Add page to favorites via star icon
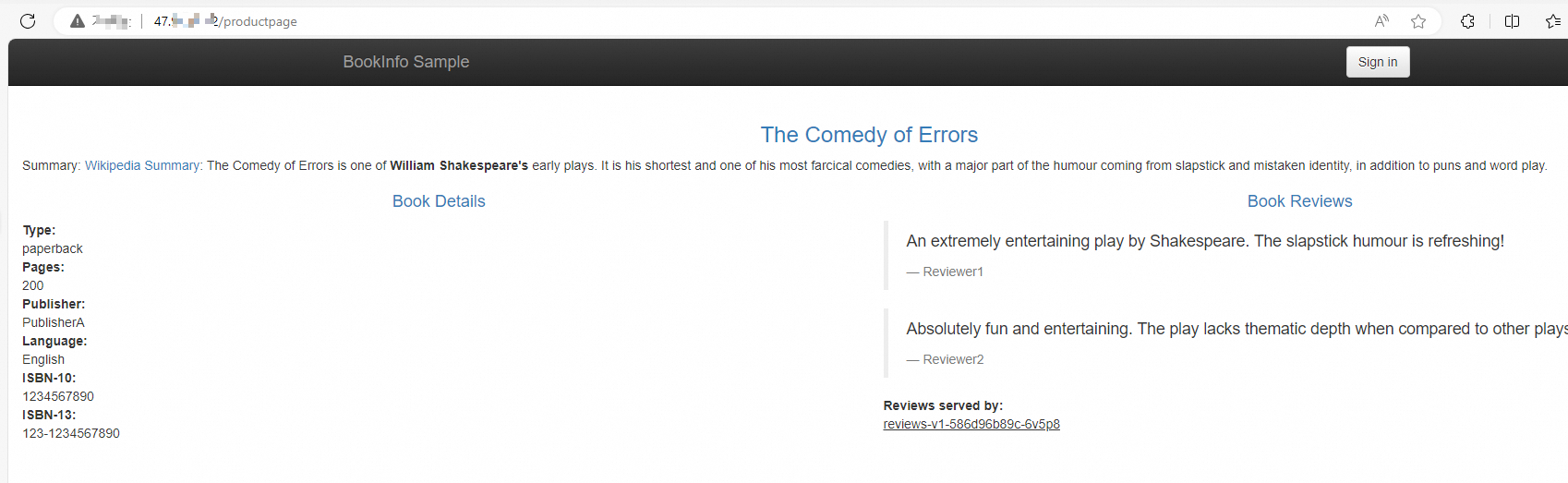The width and height of the screenshot is (1568, 483). (x=1418, y=21)
